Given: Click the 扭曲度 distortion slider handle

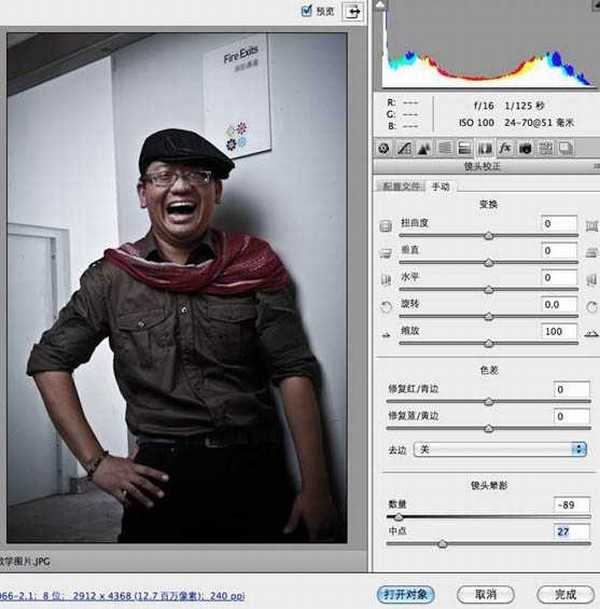Looking at the screenshot, I should click(489, 235).
